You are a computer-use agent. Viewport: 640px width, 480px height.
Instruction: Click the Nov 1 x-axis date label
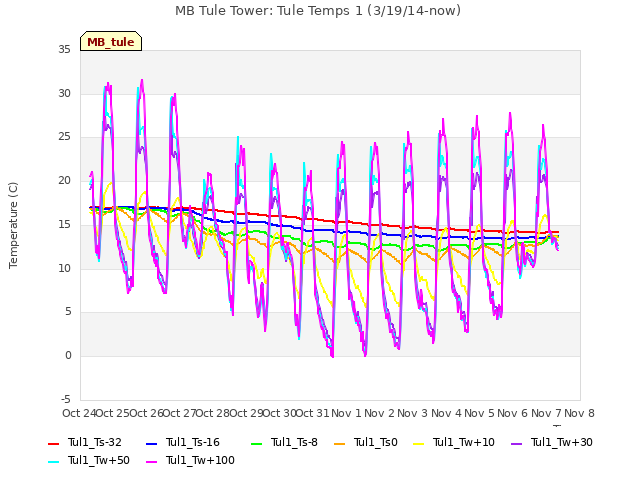pos(346,413)
